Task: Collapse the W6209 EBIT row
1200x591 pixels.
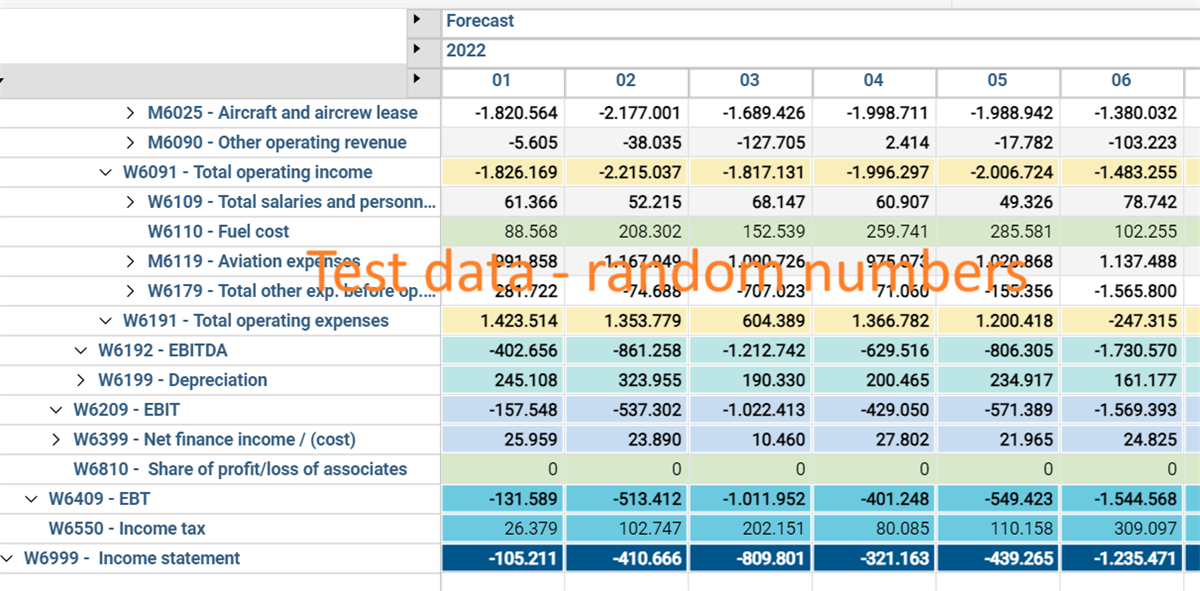Action: (56, 410)
